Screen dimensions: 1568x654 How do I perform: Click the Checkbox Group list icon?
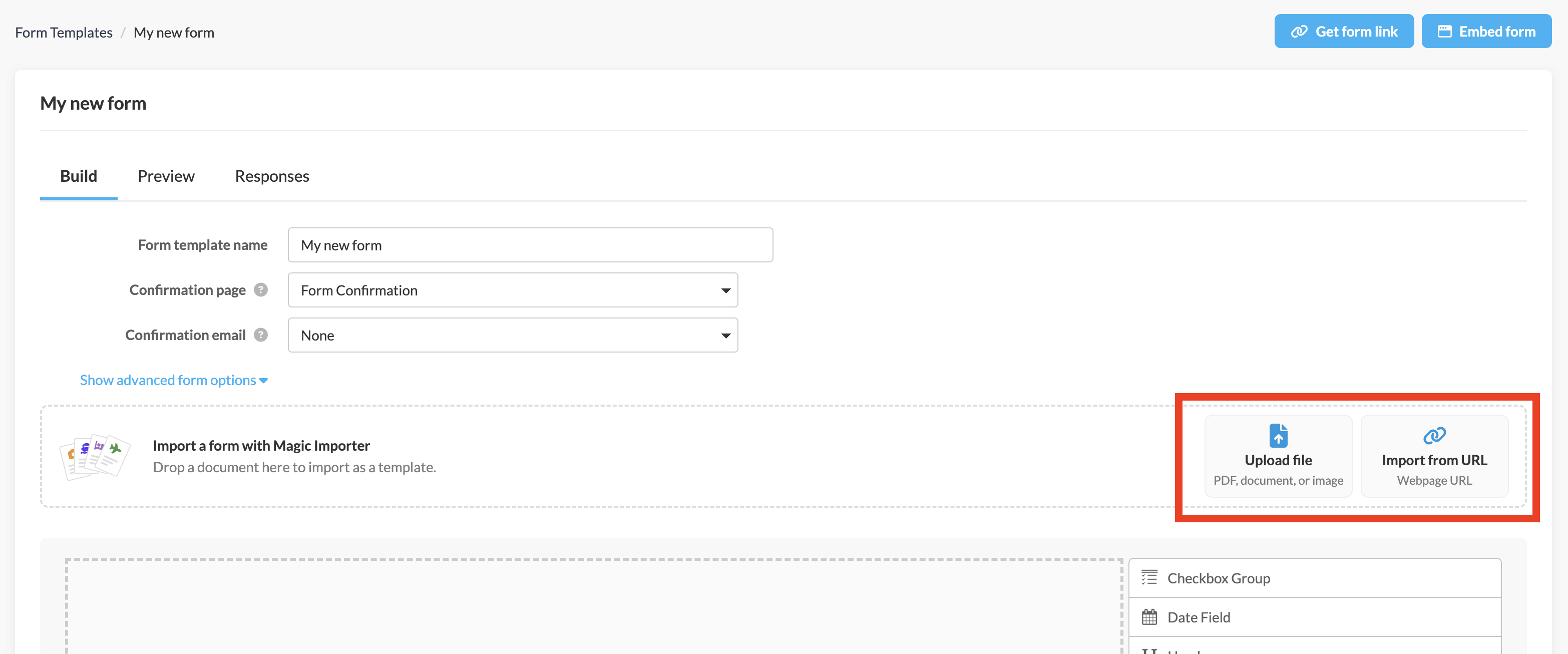point(1149,577)
